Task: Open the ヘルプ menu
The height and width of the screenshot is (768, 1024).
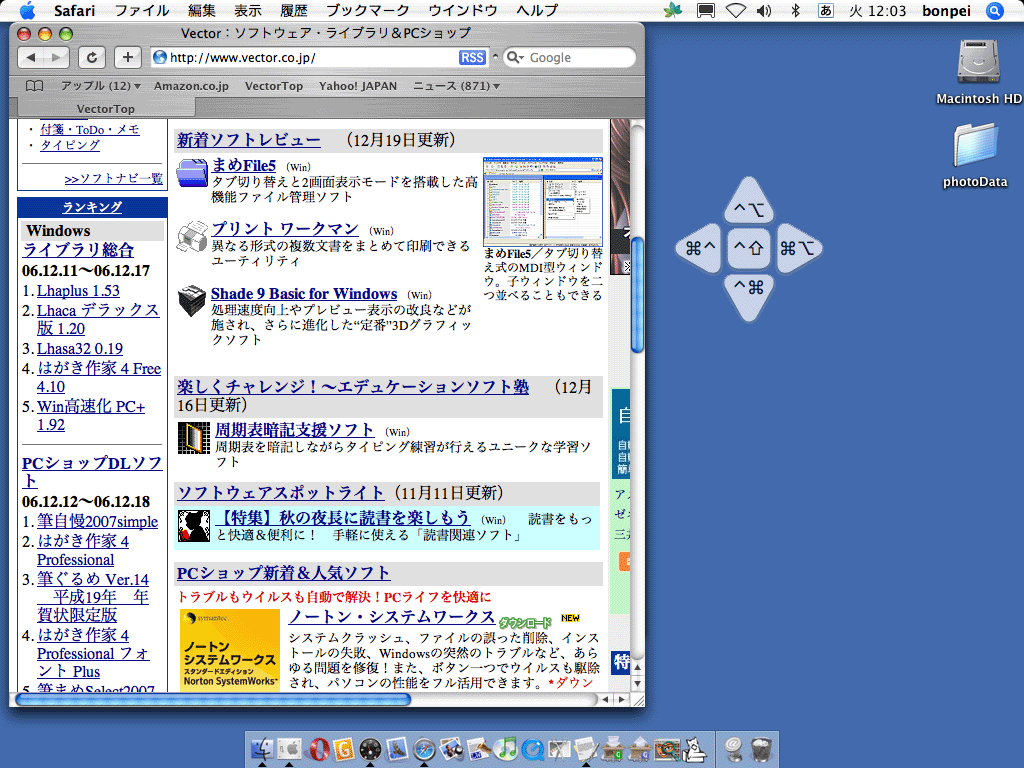Action: pyautogui.click(x=537, y=10)
